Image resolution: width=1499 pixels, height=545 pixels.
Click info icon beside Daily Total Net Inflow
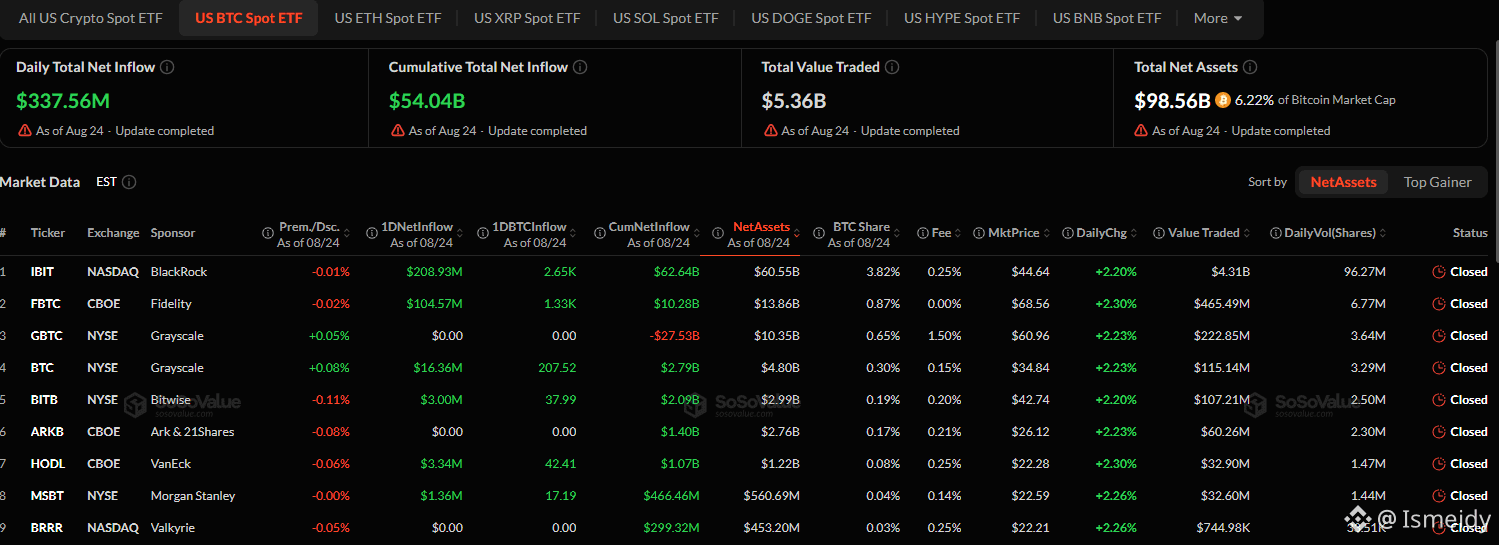tap(167, 67)
